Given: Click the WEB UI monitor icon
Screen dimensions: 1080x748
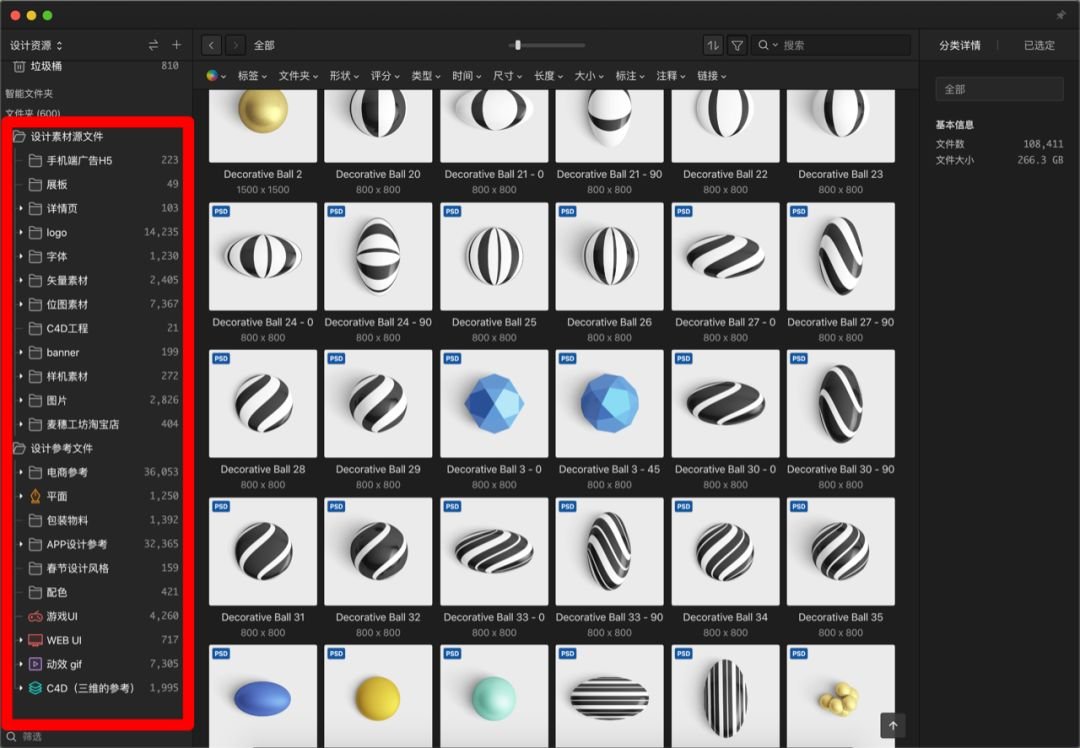Looking at the screenshot, I should point(35,641).
